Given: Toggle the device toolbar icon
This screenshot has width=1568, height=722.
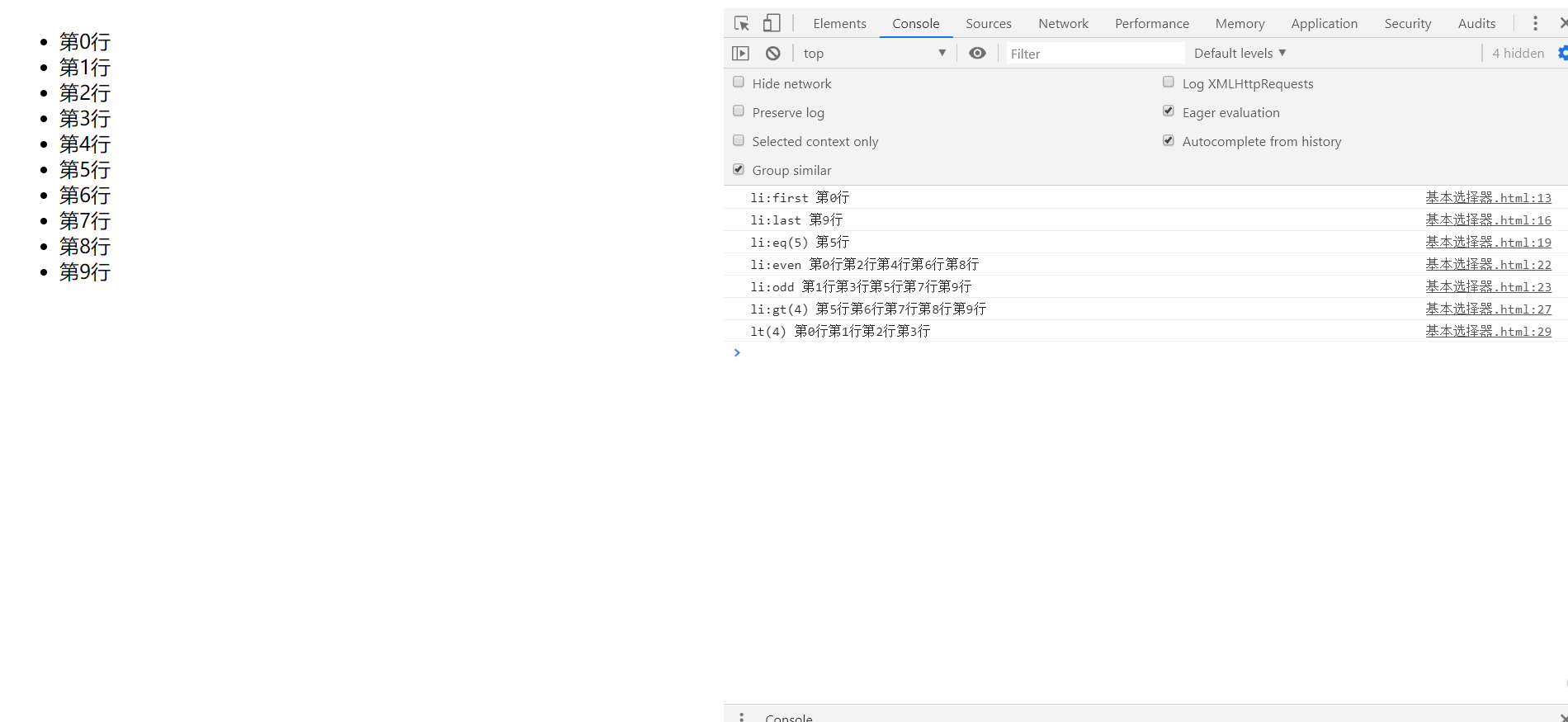Looking at the screenshot, I should pos(772,23).
